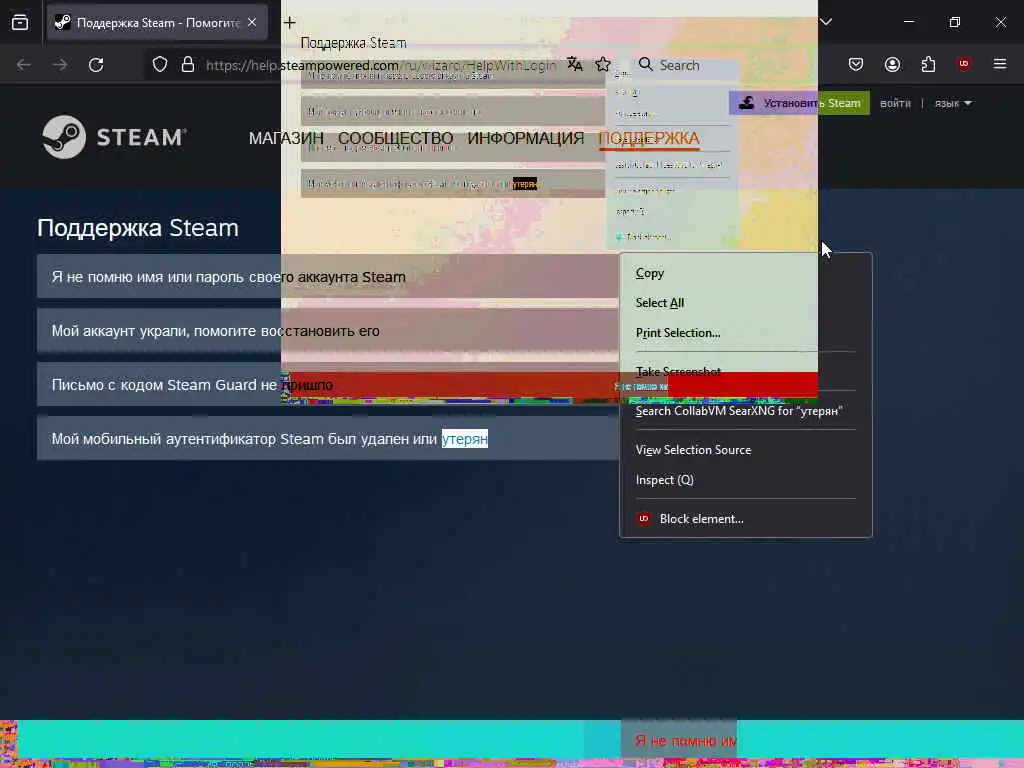This screenshot has width=1024, height=768.
Task: Click the войти login link
Action: [x=895, y=103]
